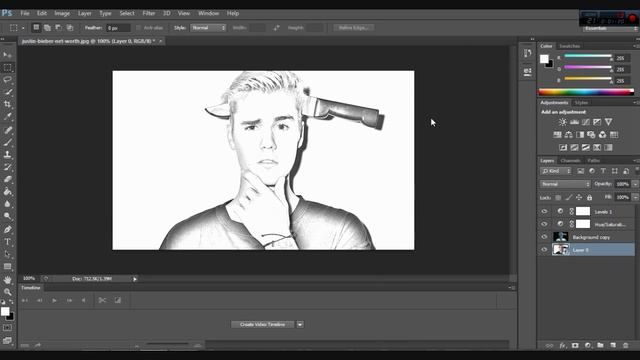Select the Quick Selection tool
640x360 pixels.
pyautogui.click(x=7, y=92)
